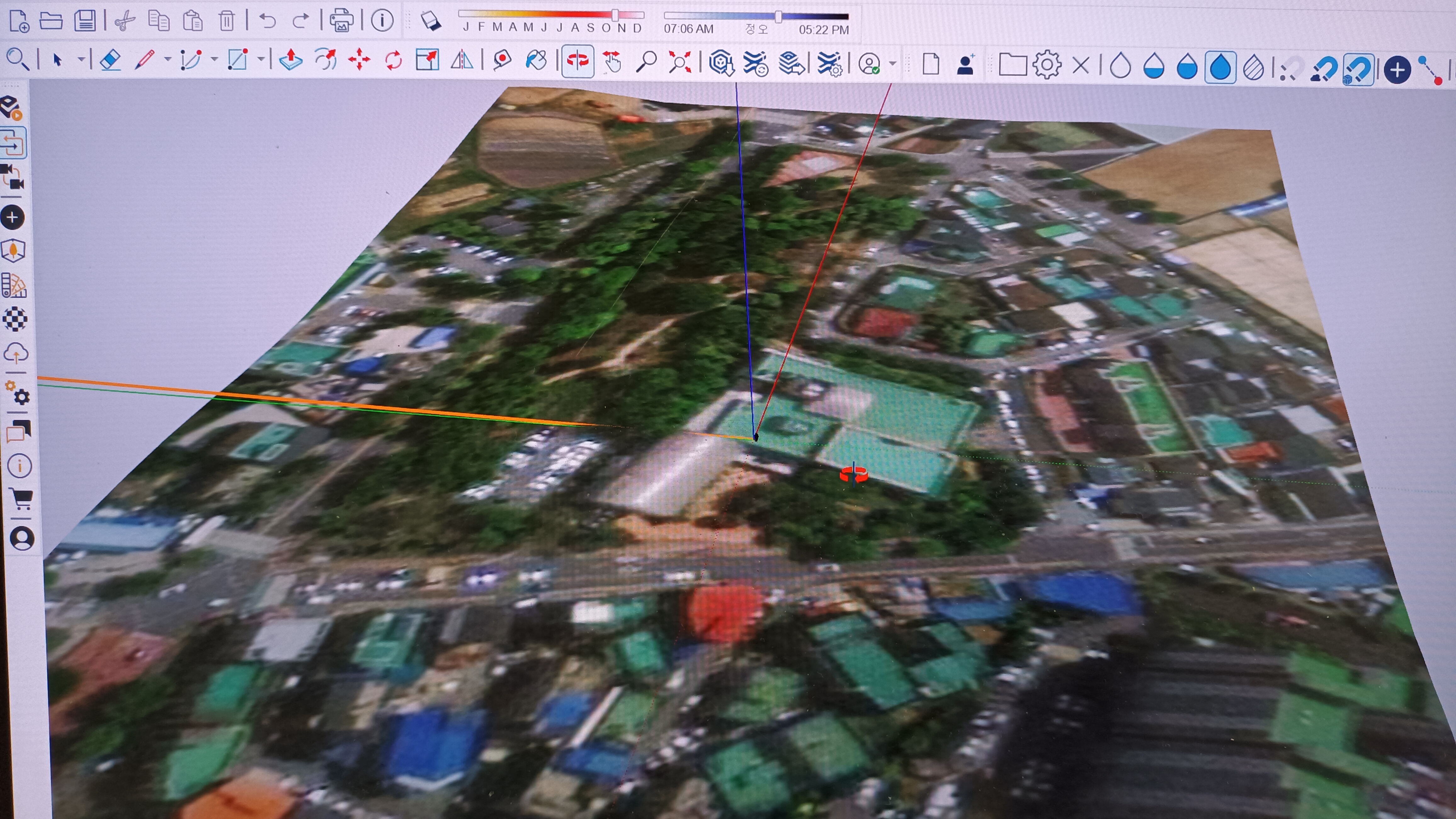Screen dimensions: 1456x819
Task: Open signed-in account icon
Action: coord(869,64)
